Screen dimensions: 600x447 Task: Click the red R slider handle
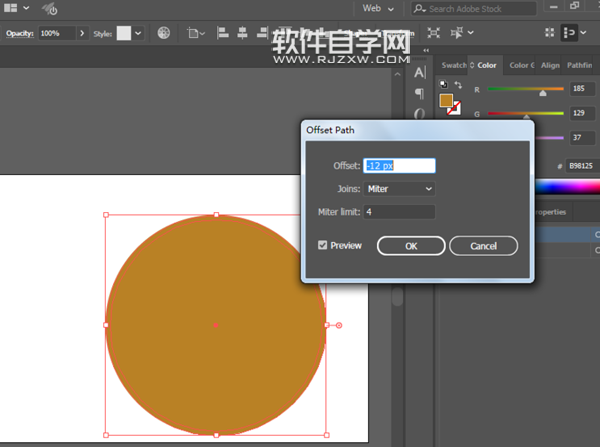543,91
